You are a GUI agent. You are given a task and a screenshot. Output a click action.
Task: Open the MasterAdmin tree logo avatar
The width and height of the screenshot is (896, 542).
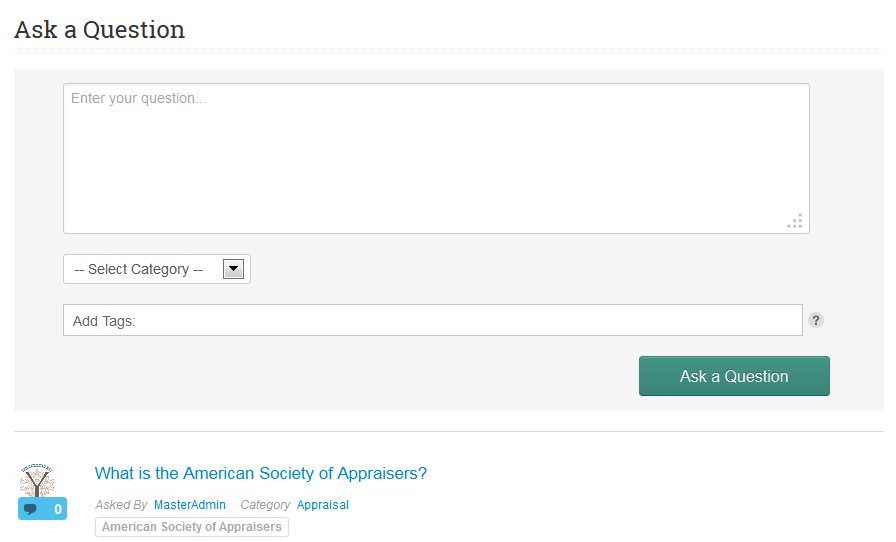[37, 480]
